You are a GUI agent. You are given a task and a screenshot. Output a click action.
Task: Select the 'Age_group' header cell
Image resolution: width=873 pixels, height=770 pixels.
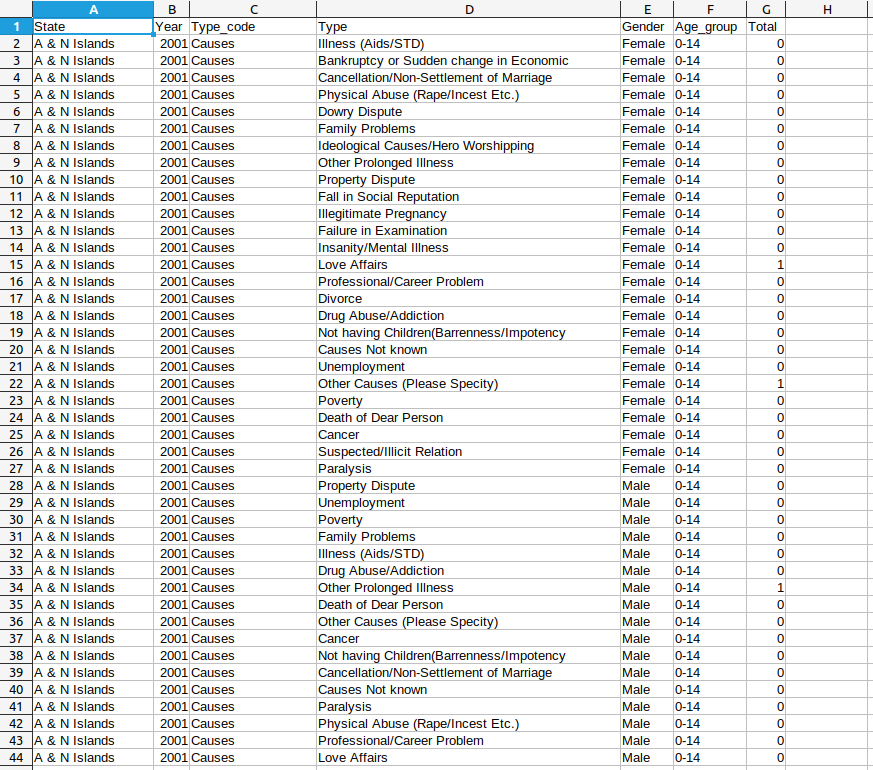click(709, 27)
